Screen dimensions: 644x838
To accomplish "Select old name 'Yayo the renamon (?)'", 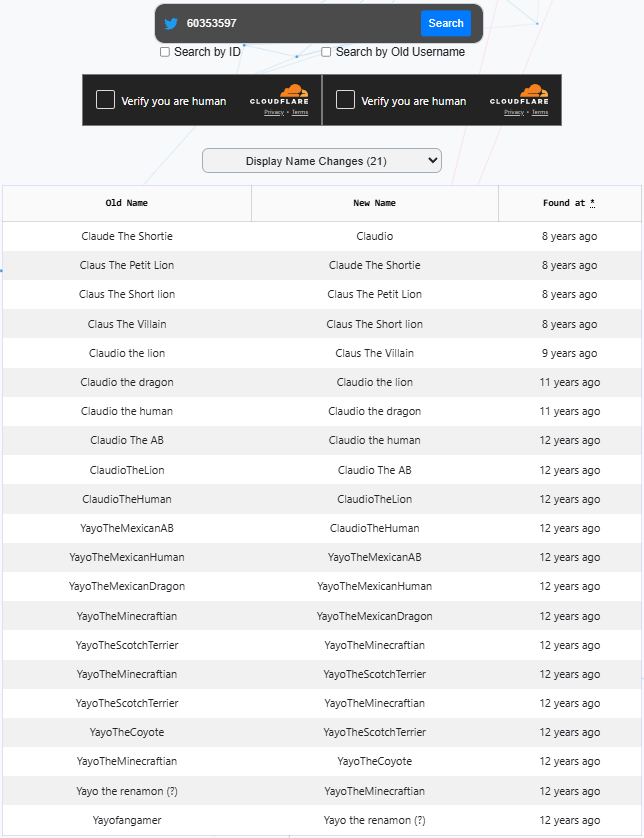I will (x=127, y=791).
